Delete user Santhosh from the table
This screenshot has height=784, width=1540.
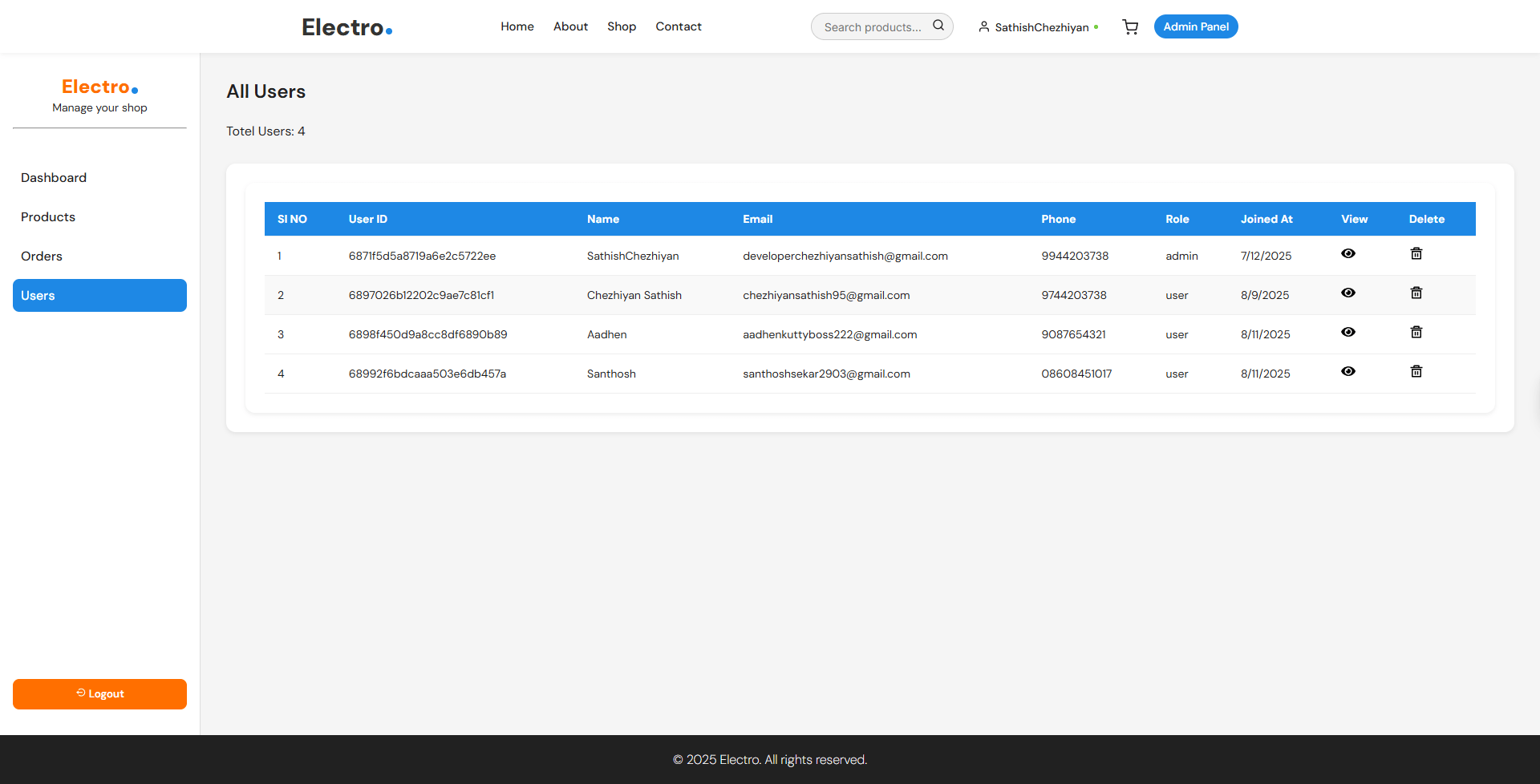[1416, 371]
